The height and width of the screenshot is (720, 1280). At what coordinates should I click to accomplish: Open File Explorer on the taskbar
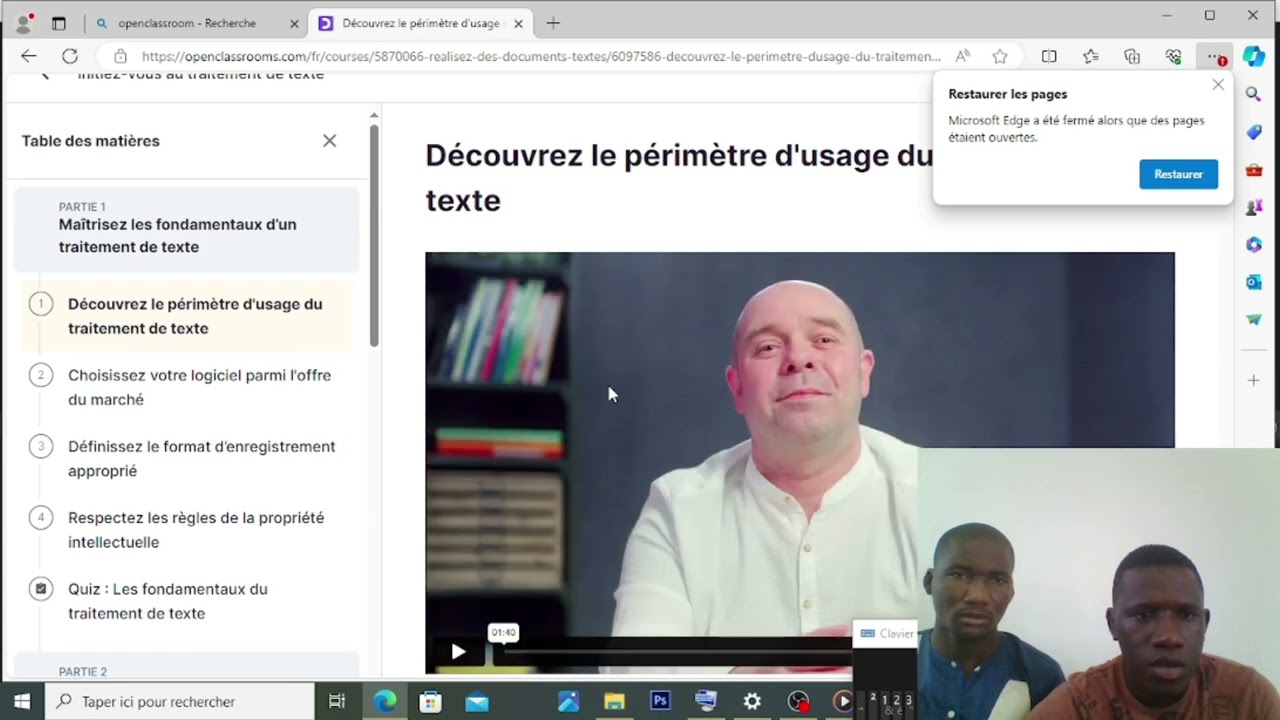click(614, 701)
